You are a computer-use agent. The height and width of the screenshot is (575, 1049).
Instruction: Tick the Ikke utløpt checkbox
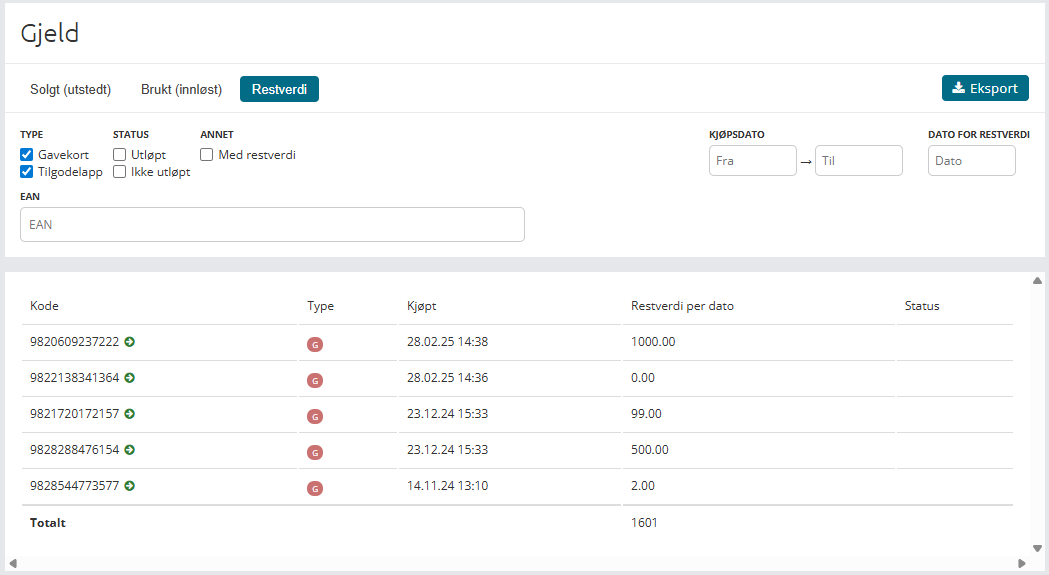pyautogui.click(x=120, y=172)
